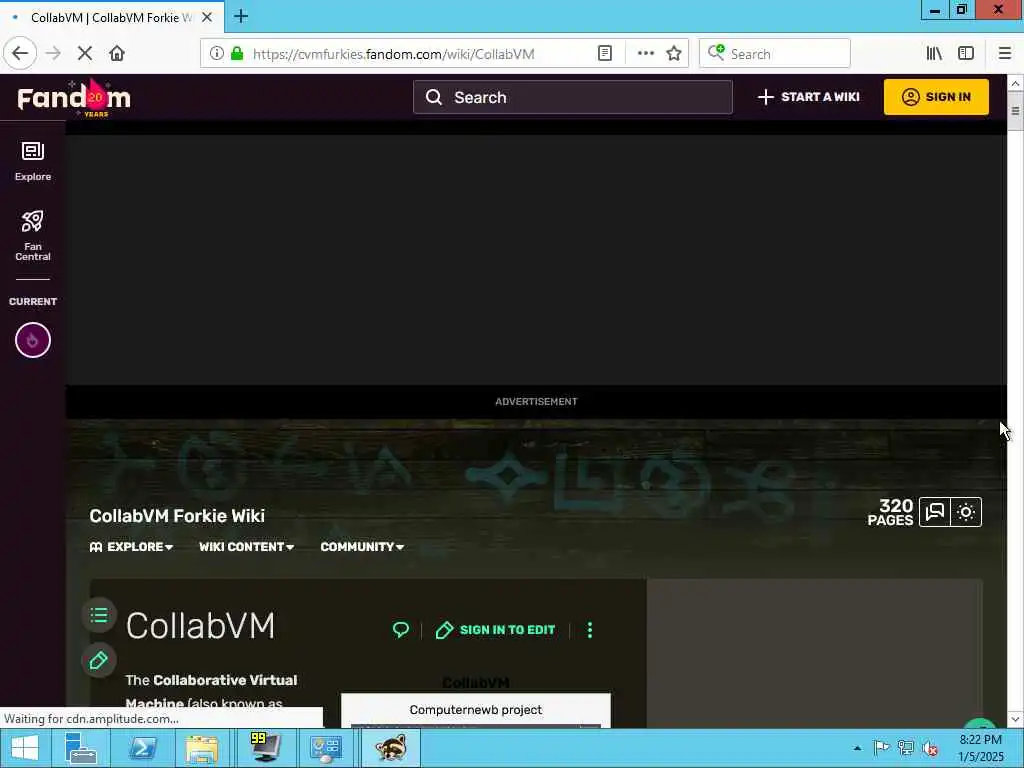The image size is (1024, 768).
Task: Click the 320 PAGES counter
Action: pyautogui.click(x=890, y=513)
